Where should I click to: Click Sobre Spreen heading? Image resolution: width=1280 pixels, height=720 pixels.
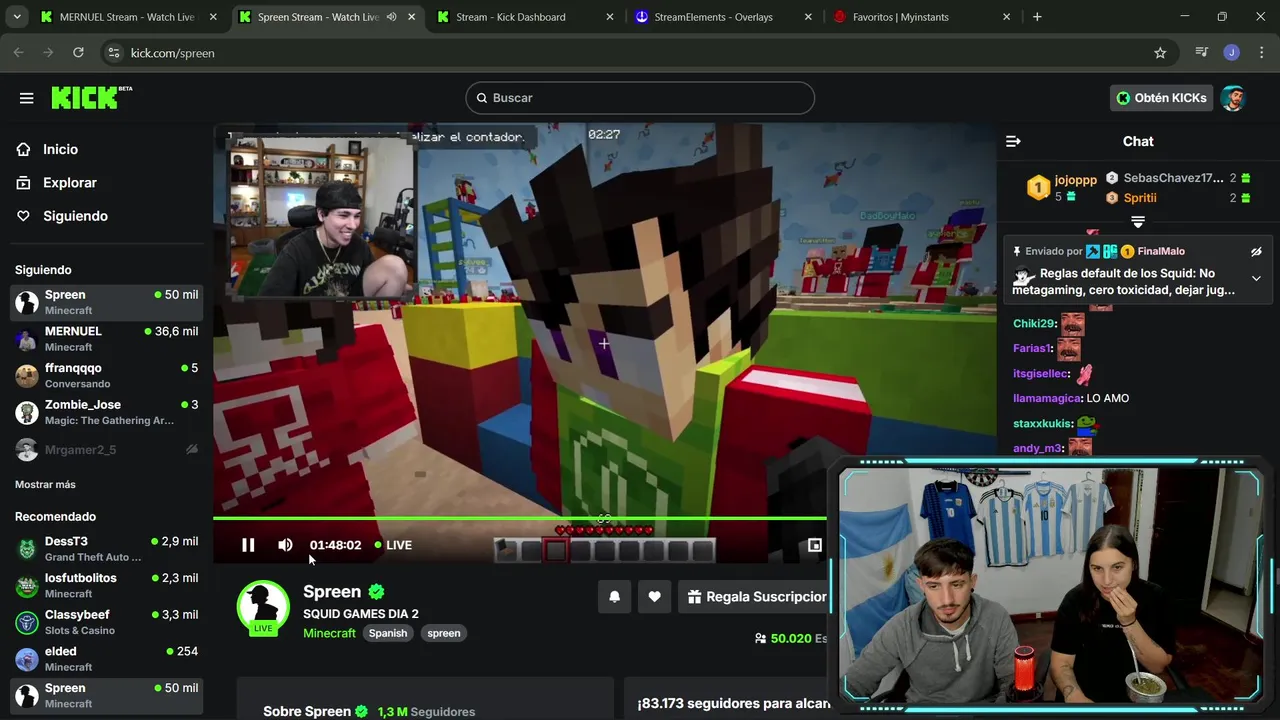point(307,711)
